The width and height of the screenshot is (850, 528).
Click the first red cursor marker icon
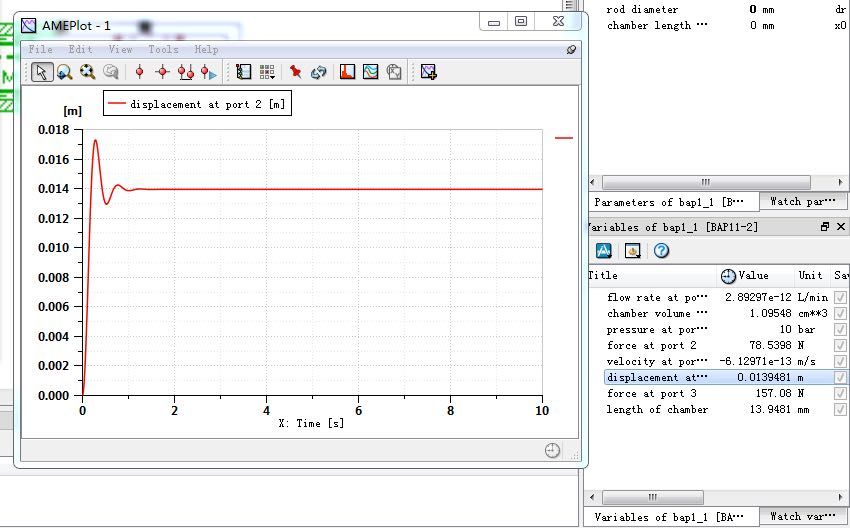tap(139, 72)
